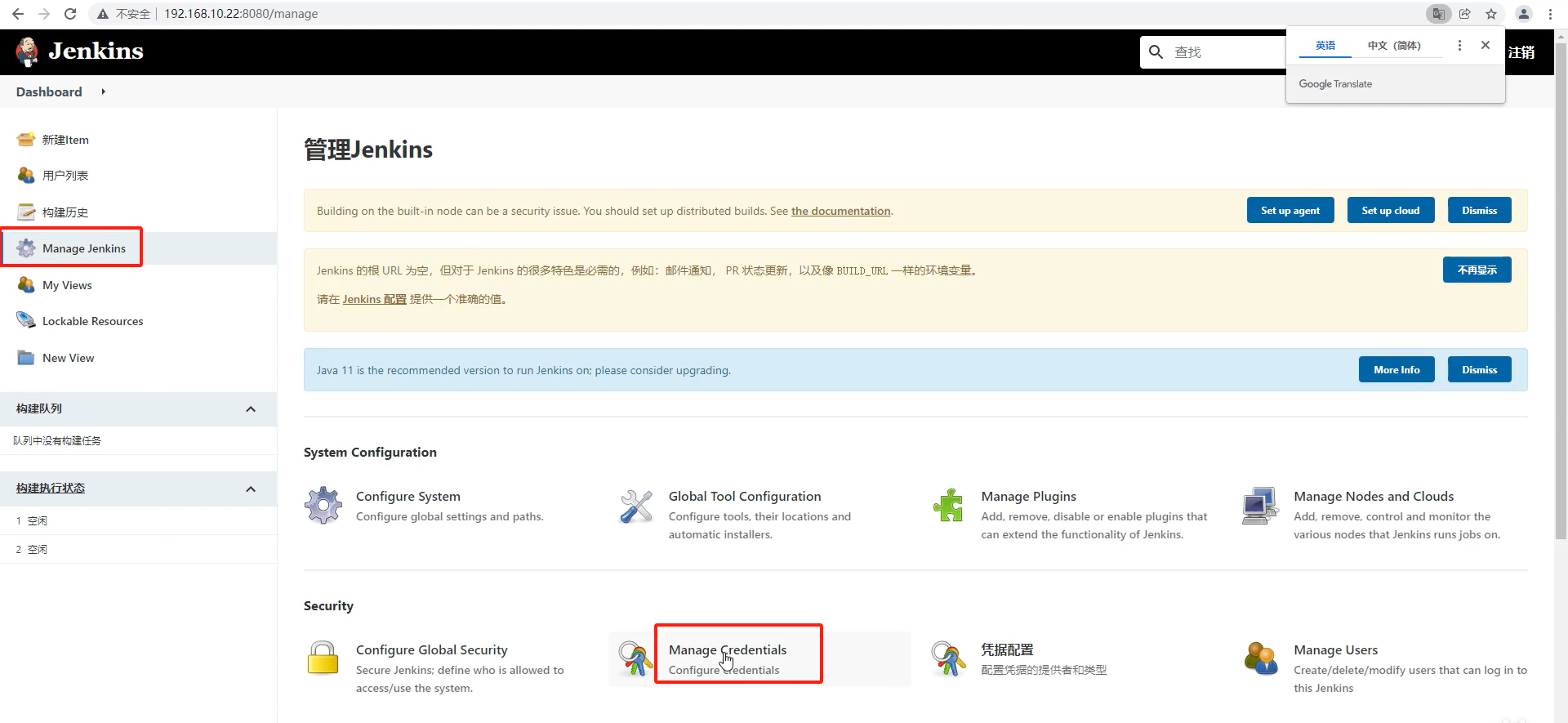The height and width of the screenshot is (723, 1568).
Task: Open Lockable Resources in the sidebar
Action: click(x=92, y=321)
